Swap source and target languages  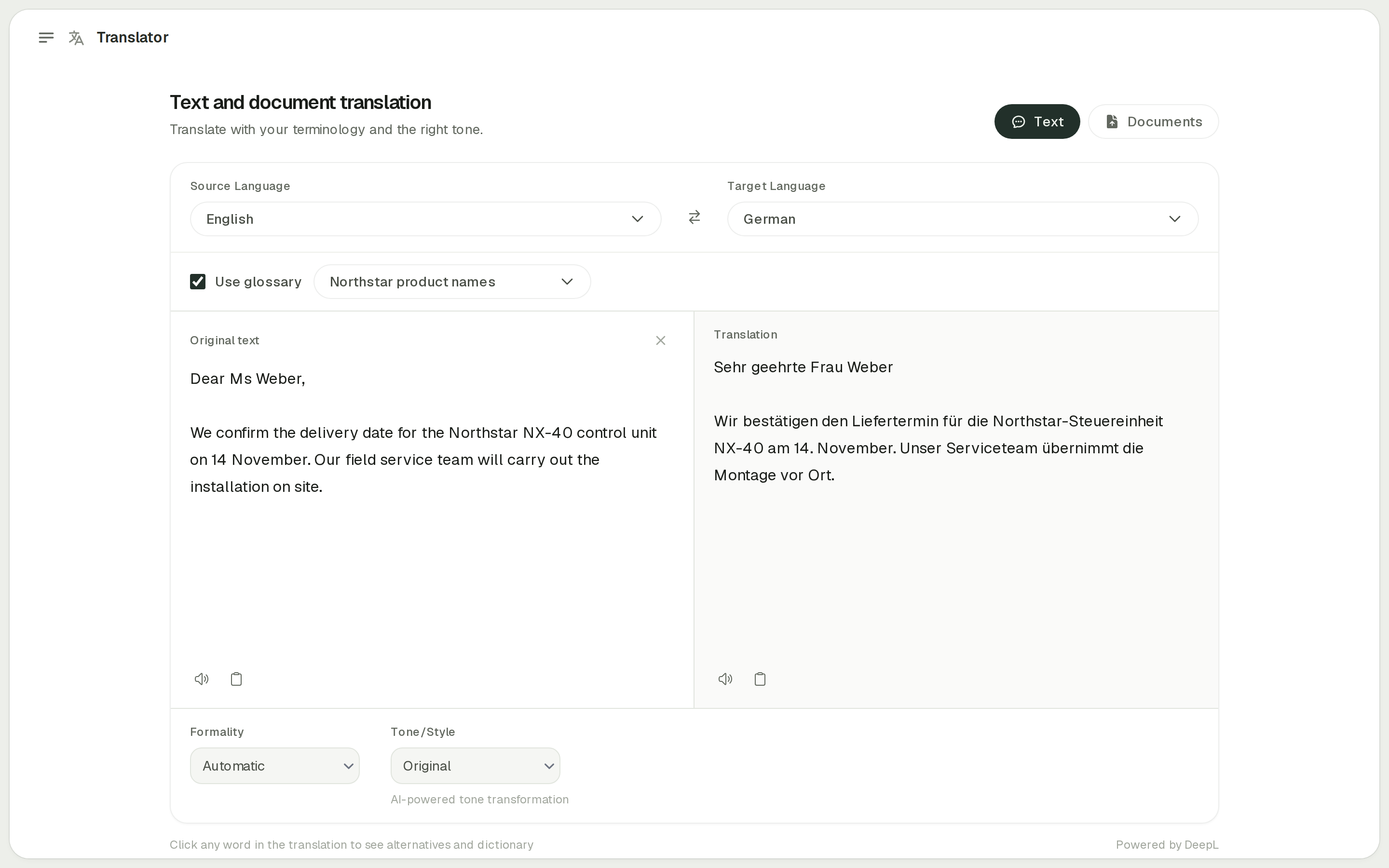click(x=694, y=217)
